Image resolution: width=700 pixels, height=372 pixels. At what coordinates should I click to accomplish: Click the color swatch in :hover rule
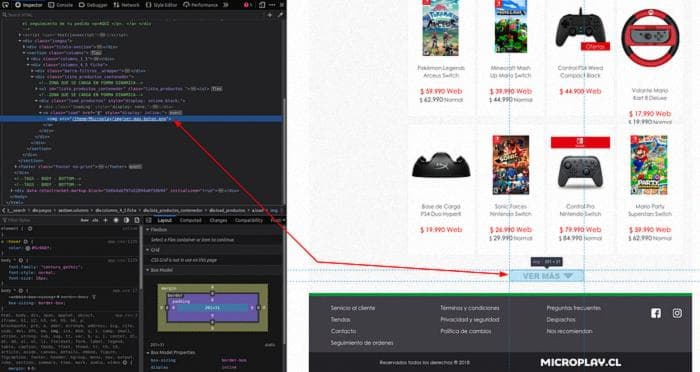[28, 248]
